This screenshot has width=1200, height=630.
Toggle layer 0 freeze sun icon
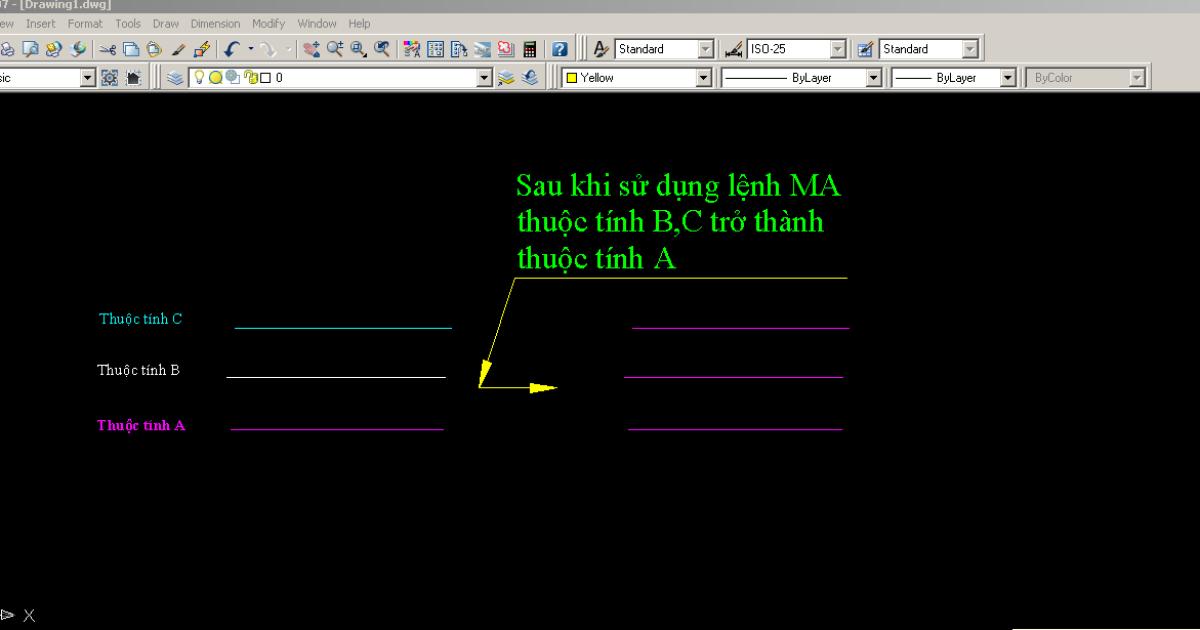(215, 77)
